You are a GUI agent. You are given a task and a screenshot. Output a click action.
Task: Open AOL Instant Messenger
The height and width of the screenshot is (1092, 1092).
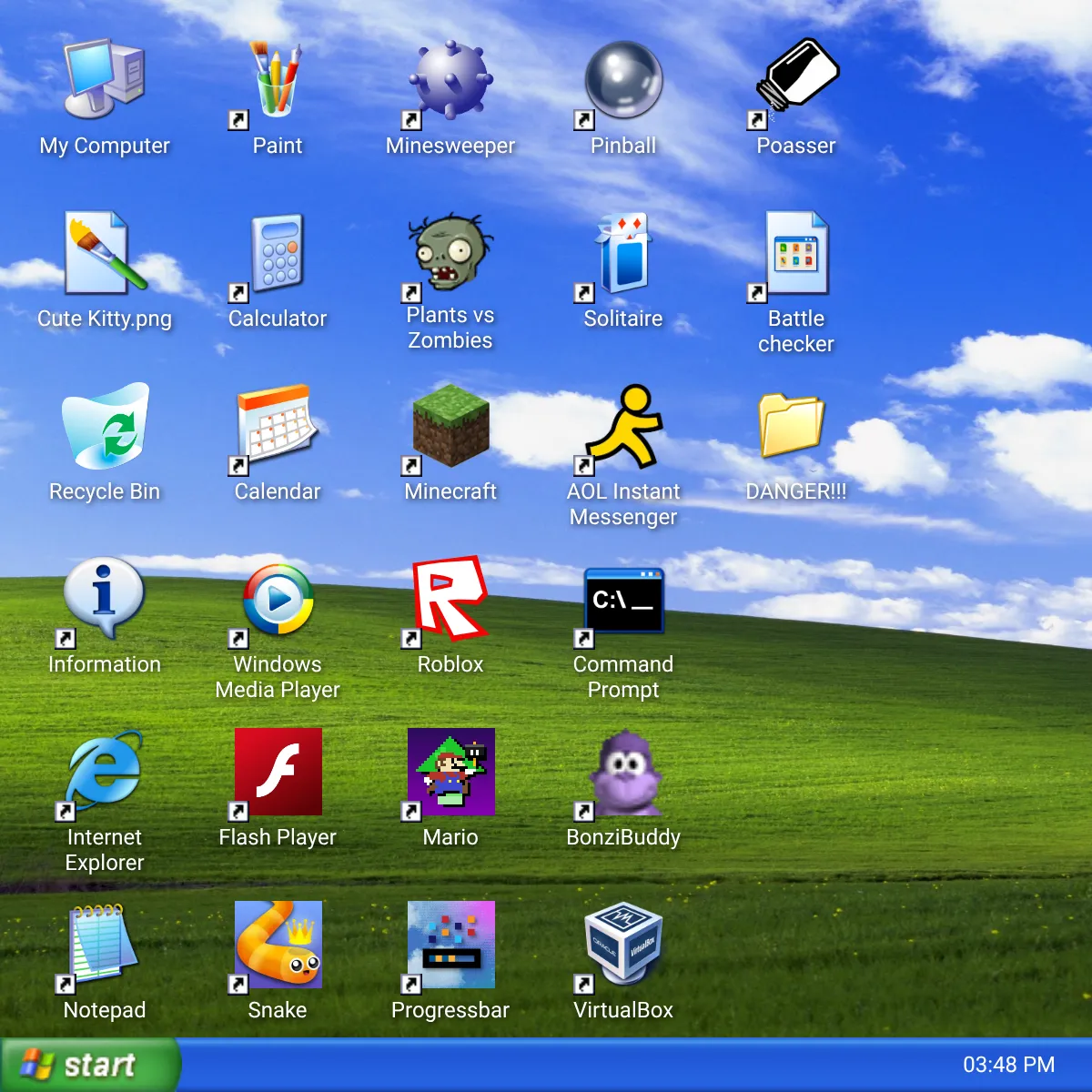(x=623, y=426)
